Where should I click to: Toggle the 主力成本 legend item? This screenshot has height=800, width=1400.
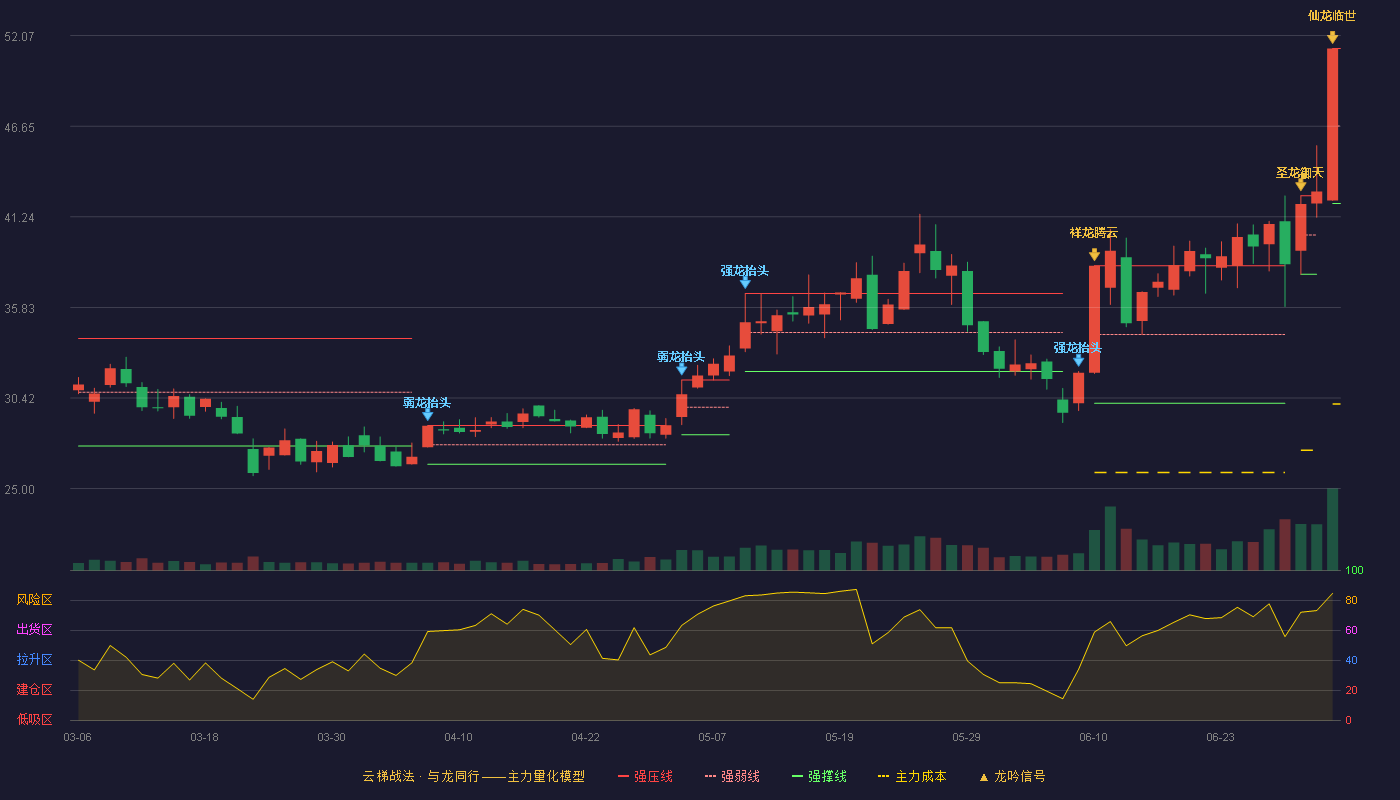[x=912, y=776]
